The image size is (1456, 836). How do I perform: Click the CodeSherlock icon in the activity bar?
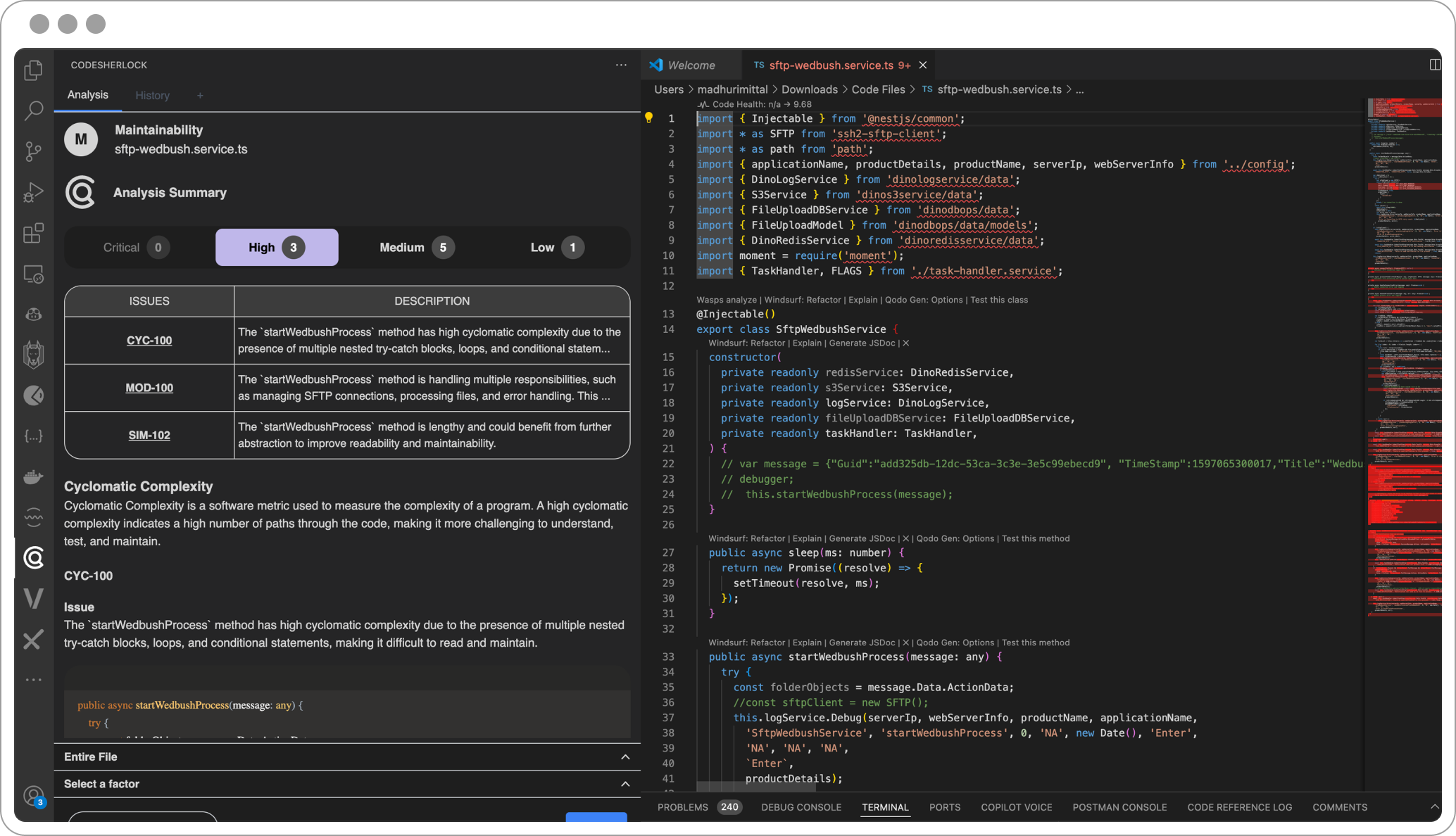[33, 558]
